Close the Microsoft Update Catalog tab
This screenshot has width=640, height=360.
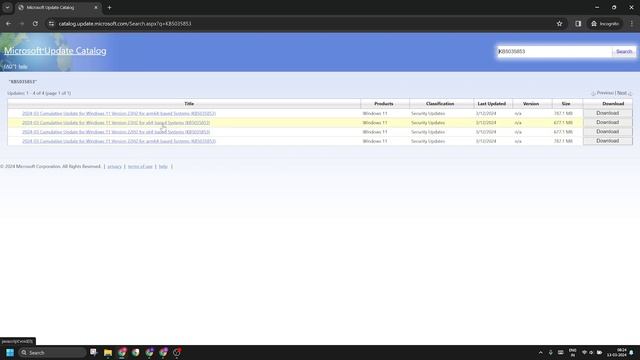tap(96, 7)
